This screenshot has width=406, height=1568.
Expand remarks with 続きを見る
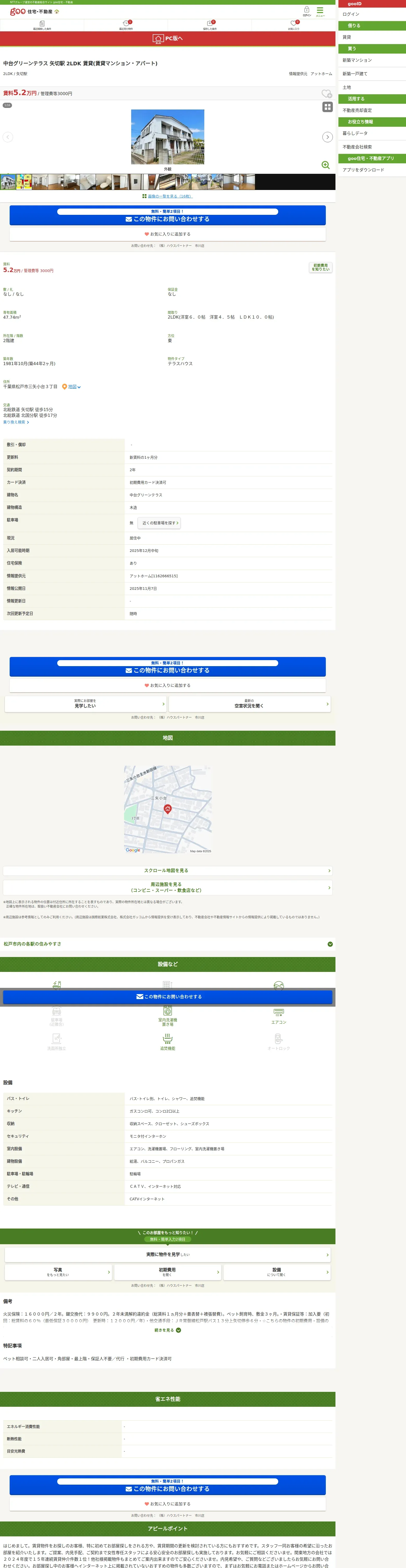(168, 1330)
